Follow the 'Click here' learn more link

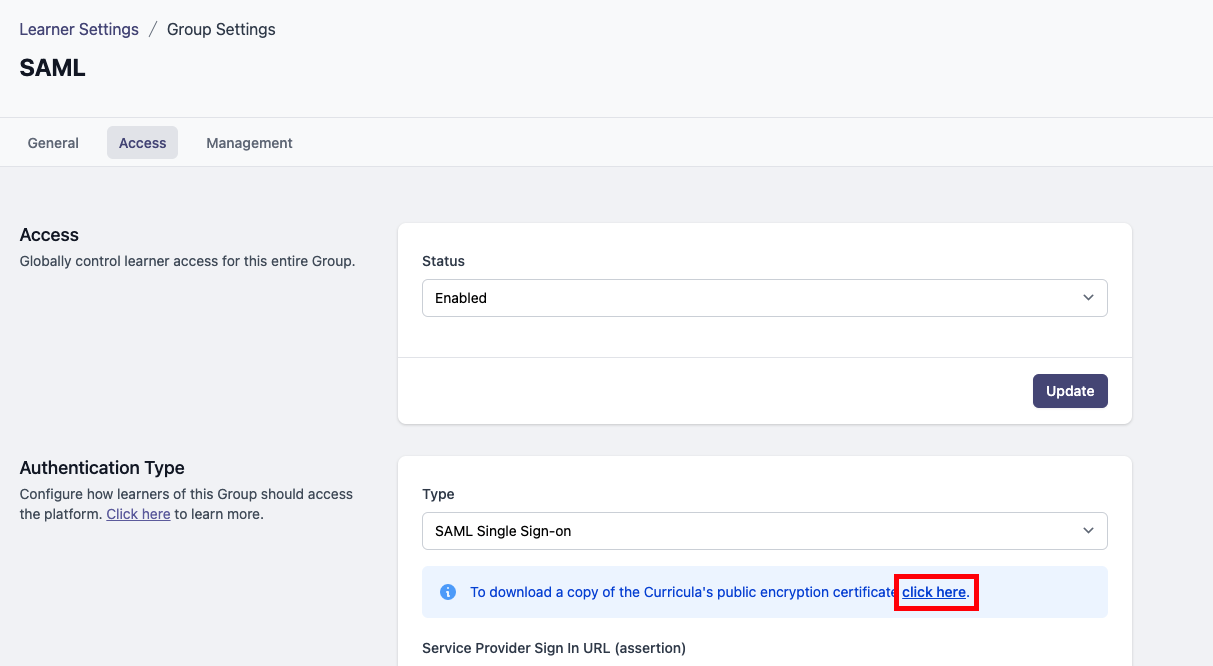point(138,514)
